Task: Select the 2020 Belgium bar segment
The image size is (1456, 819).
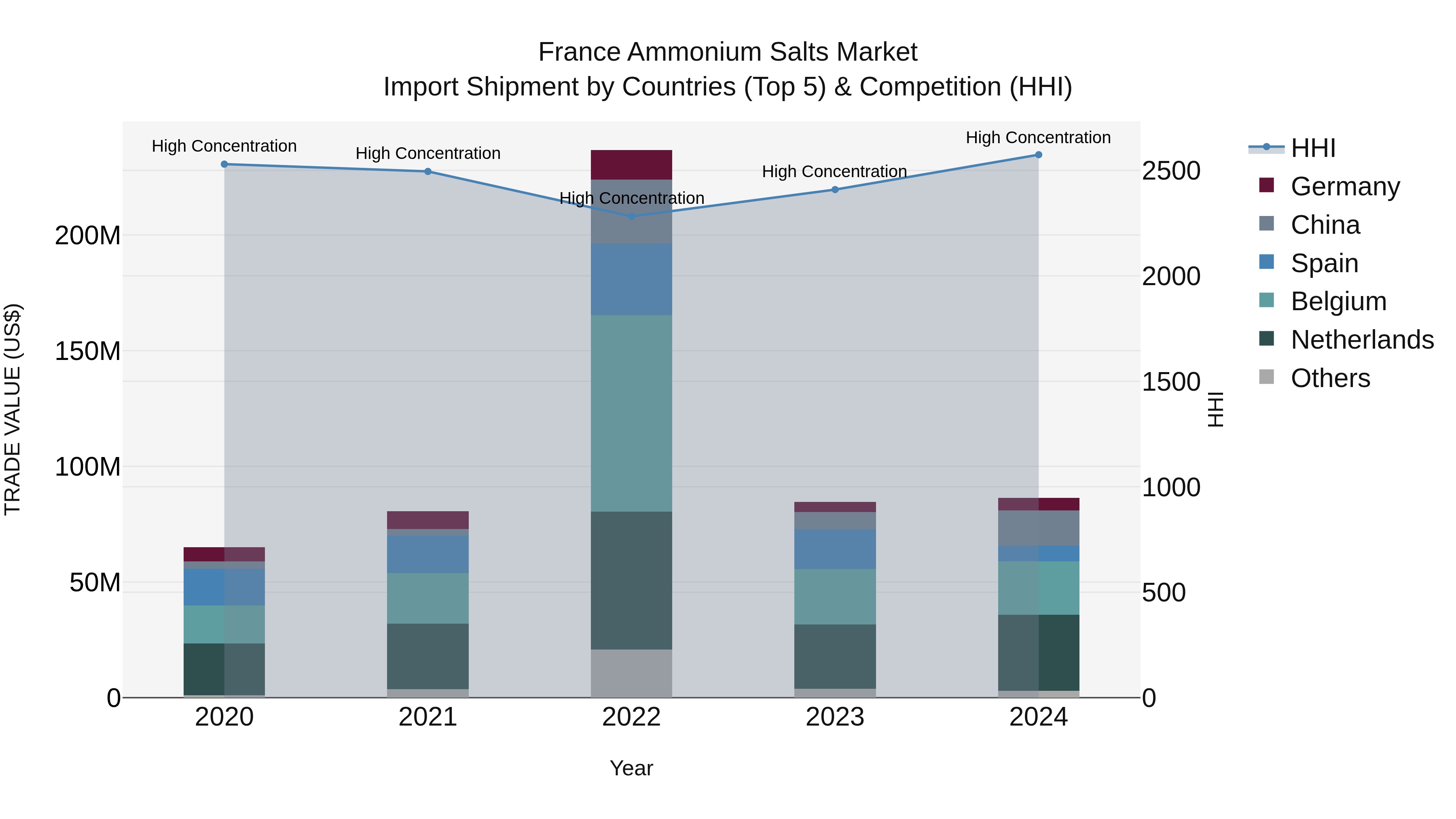Action: pyautogui.click(x=224, y=624)
